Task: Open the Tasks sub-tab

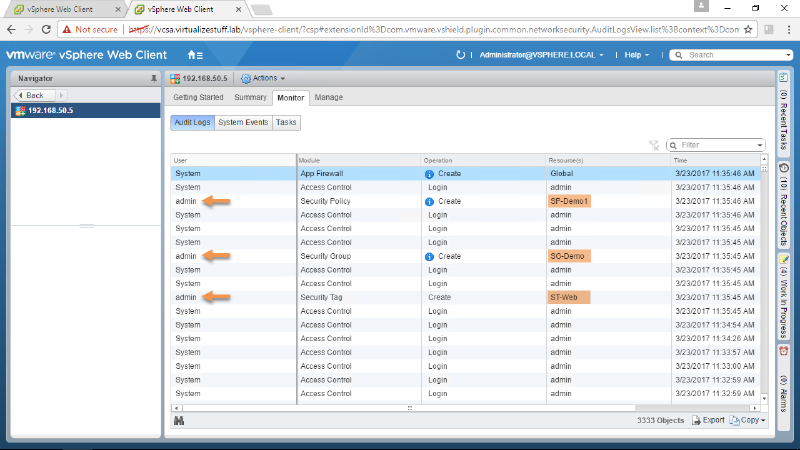Action: [286, 122]
